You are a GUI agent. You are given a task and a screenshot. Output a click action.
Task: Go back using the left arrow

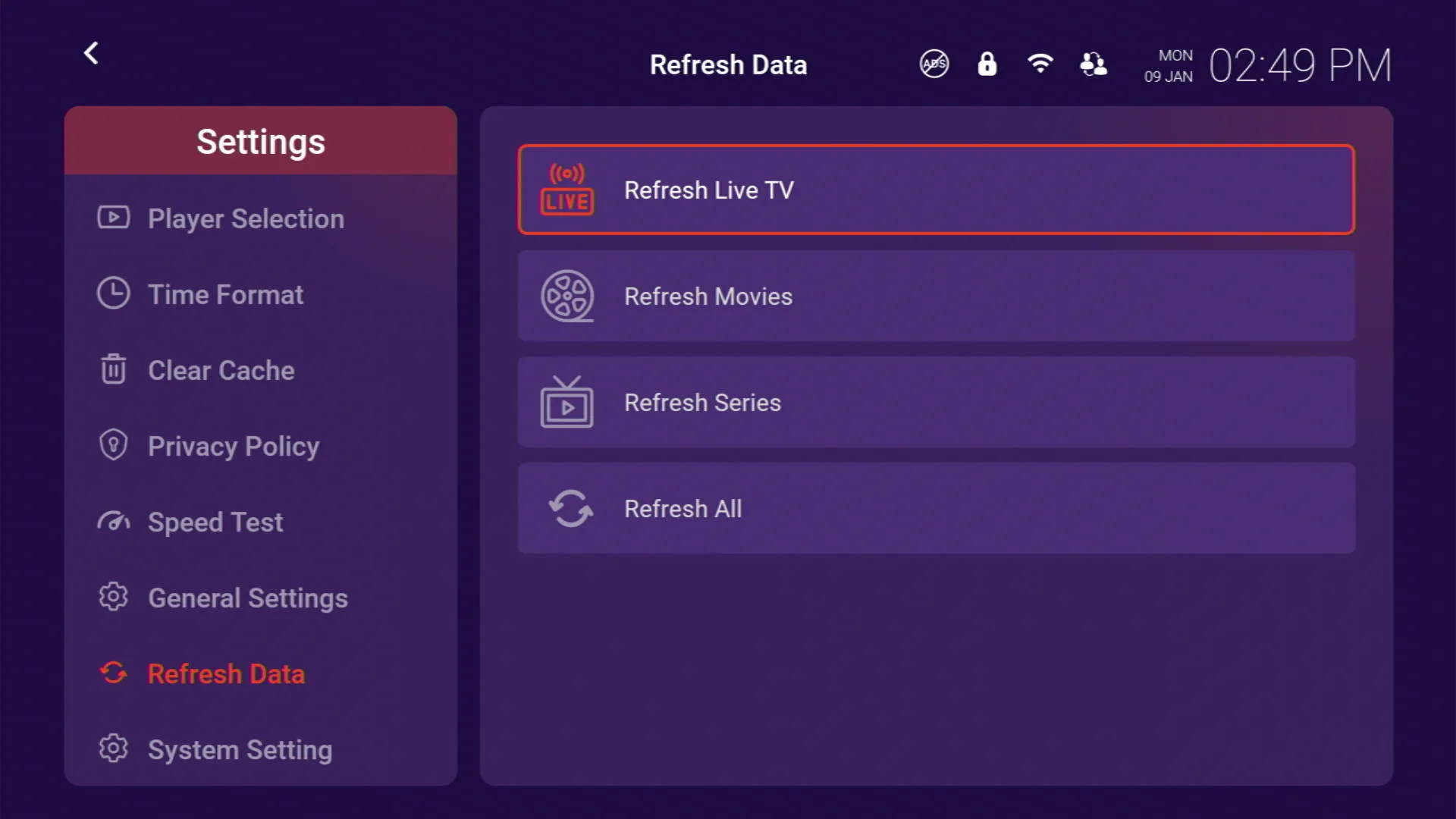(91, 53)
